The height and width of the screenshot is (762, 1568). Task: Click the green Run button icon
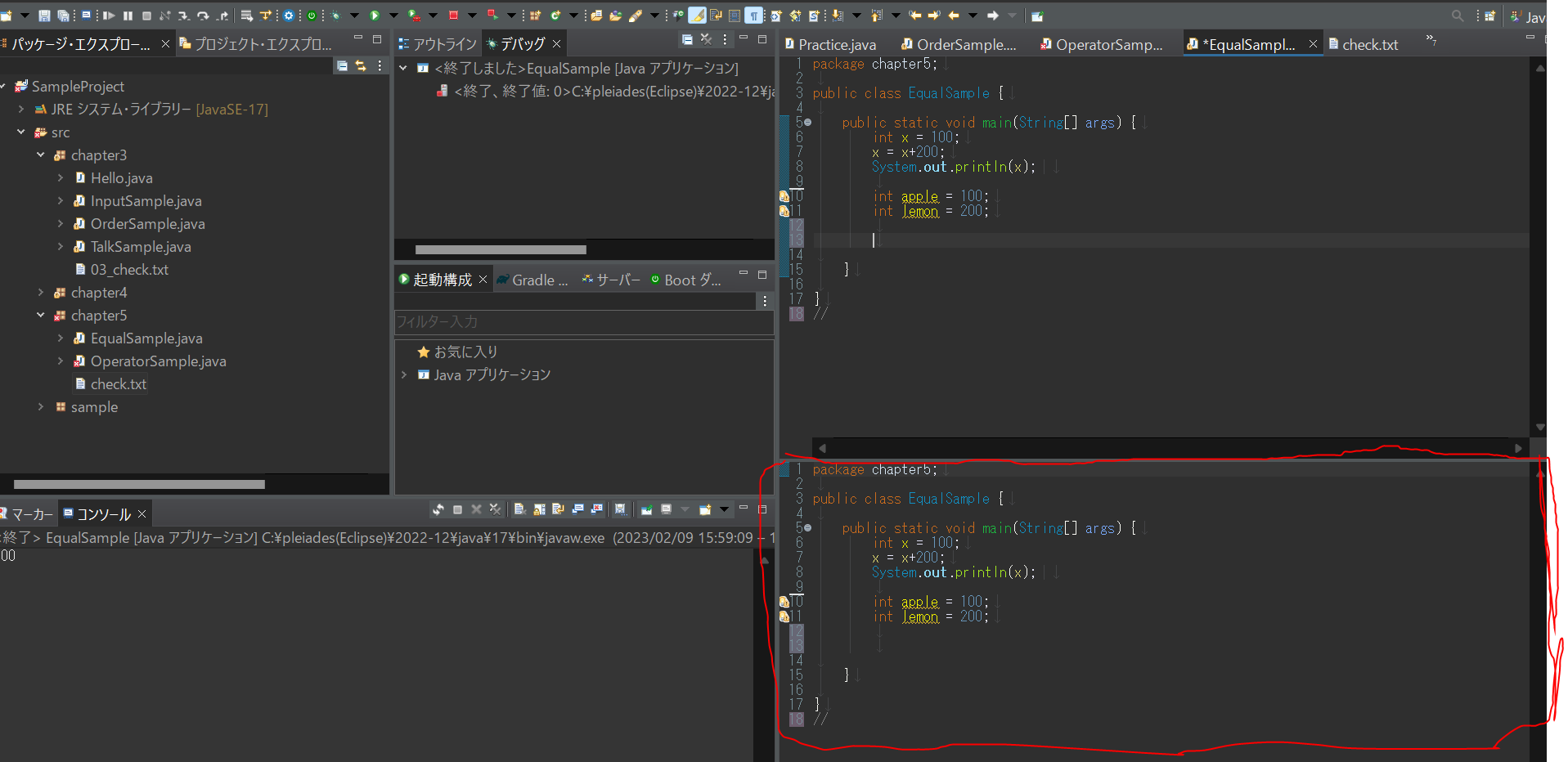(374, 16)
